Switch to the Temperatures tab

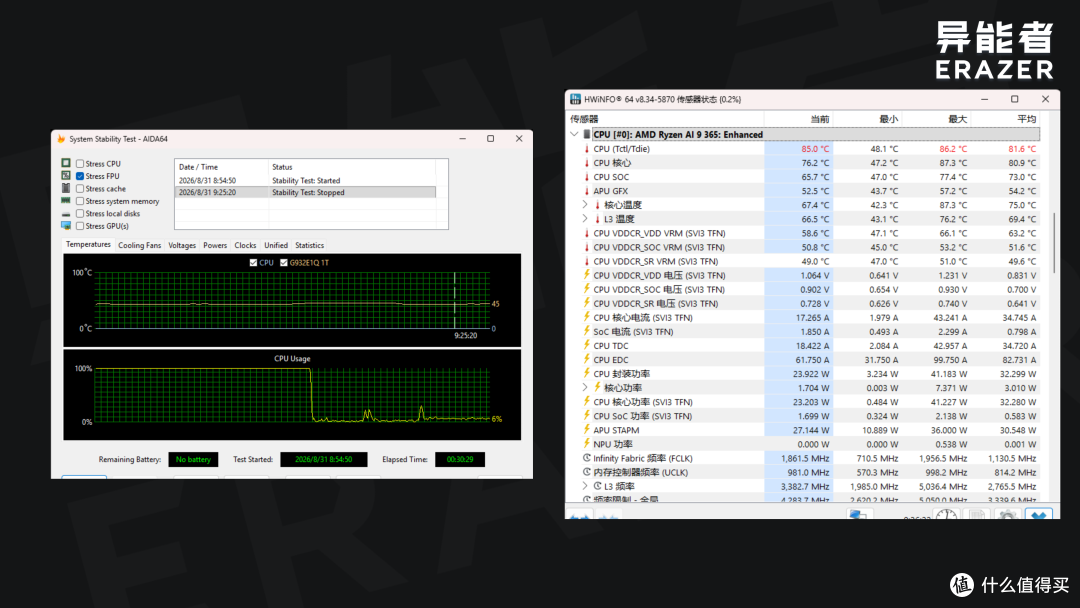(88, 244)
